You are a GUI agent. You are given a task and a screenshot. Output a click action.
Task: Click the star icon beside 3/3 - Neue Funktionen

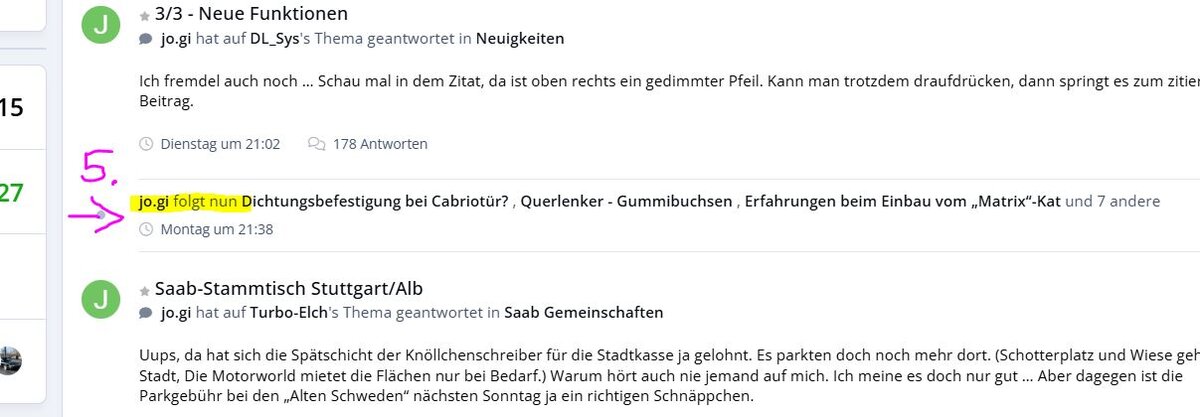pyautogui.click(x=145, y=15)
